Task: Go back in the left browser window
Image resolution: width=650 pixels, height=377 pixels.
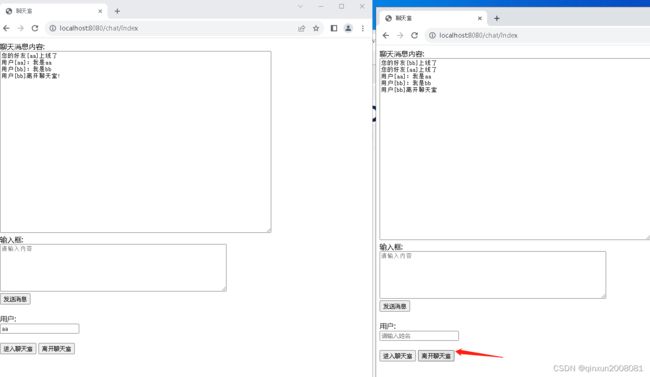Action: 6,28
